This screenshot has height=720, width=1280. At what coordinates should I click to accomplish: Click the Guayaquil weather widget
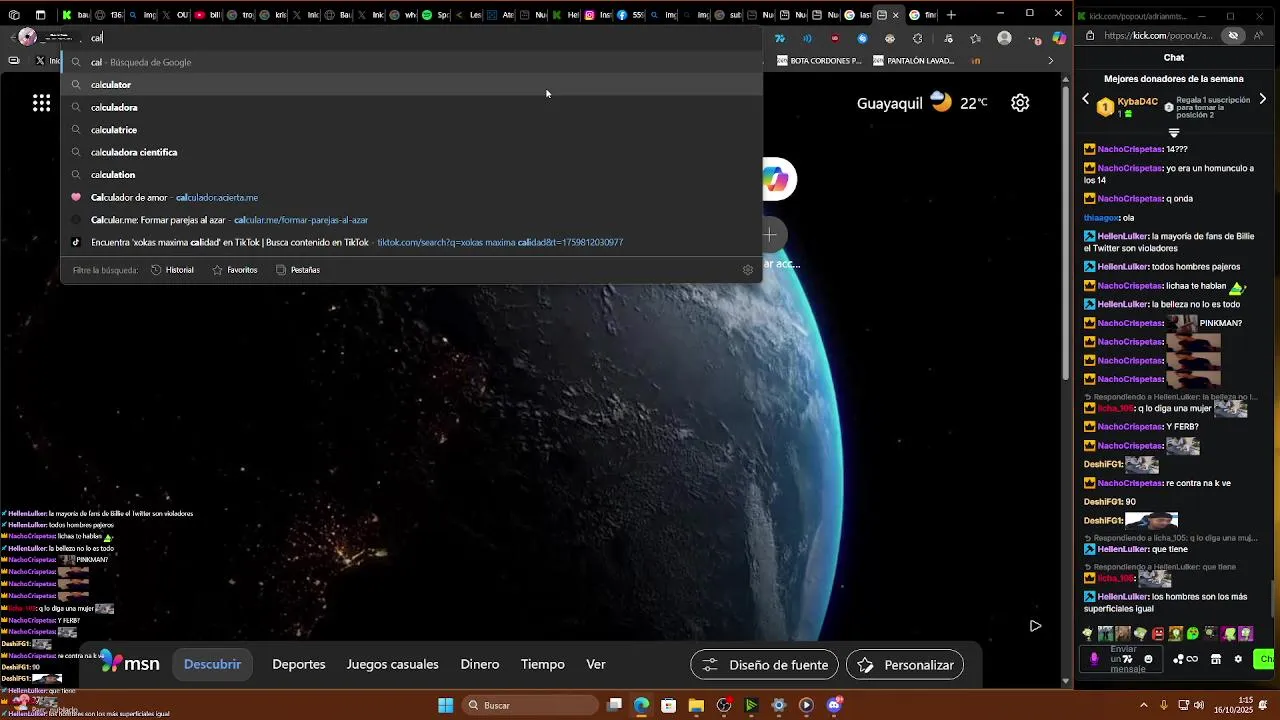click(x=922, y=103)
